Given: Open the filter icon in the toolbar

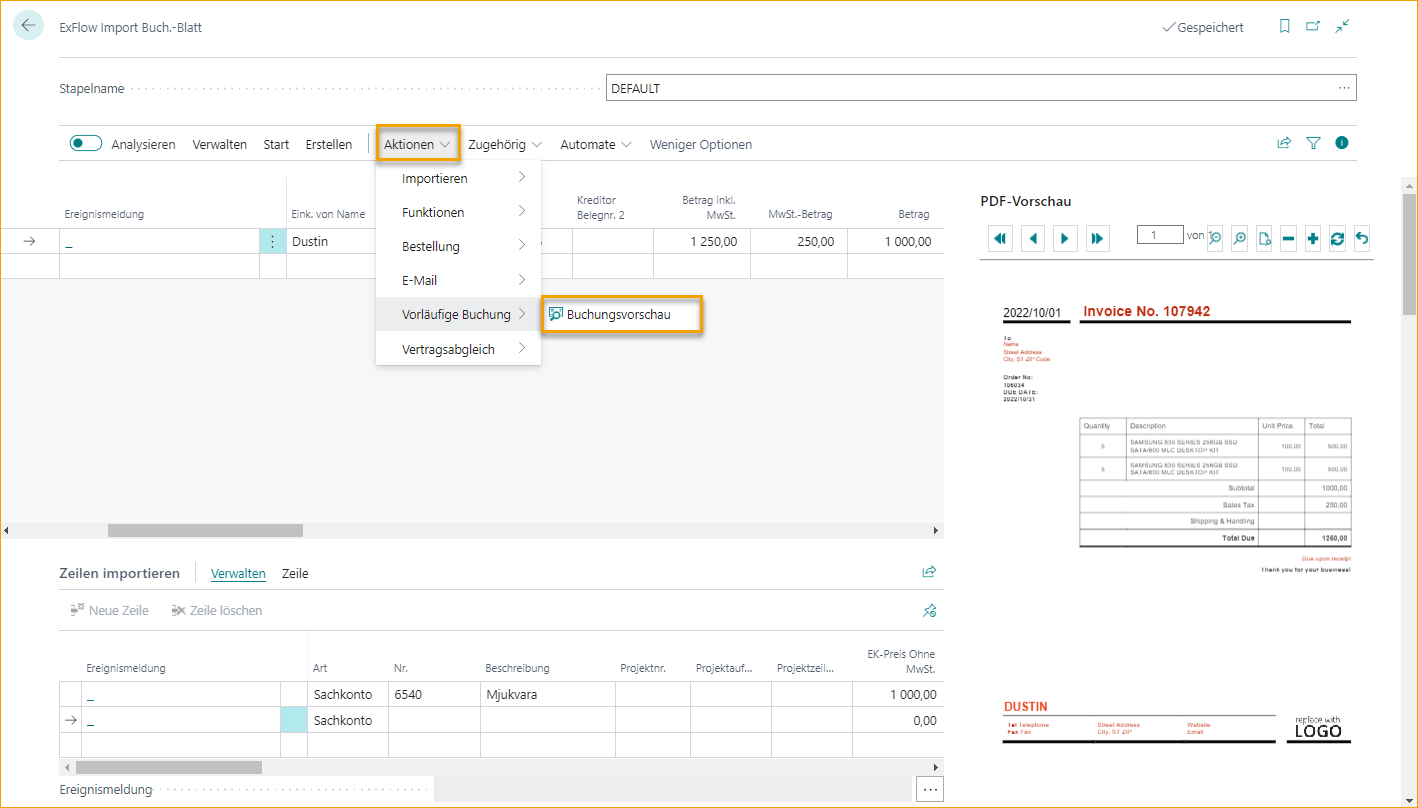Looking at the screenshot, I should (x=1313, y=143).
